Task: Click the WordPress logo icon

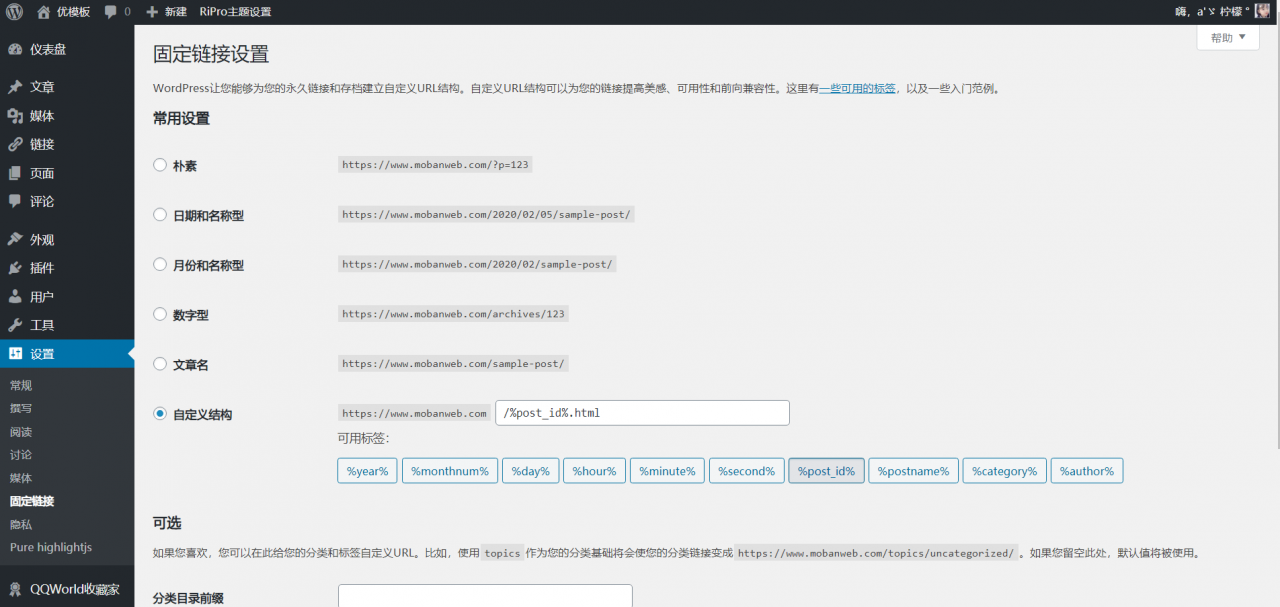Action: [x=14, y=12]
